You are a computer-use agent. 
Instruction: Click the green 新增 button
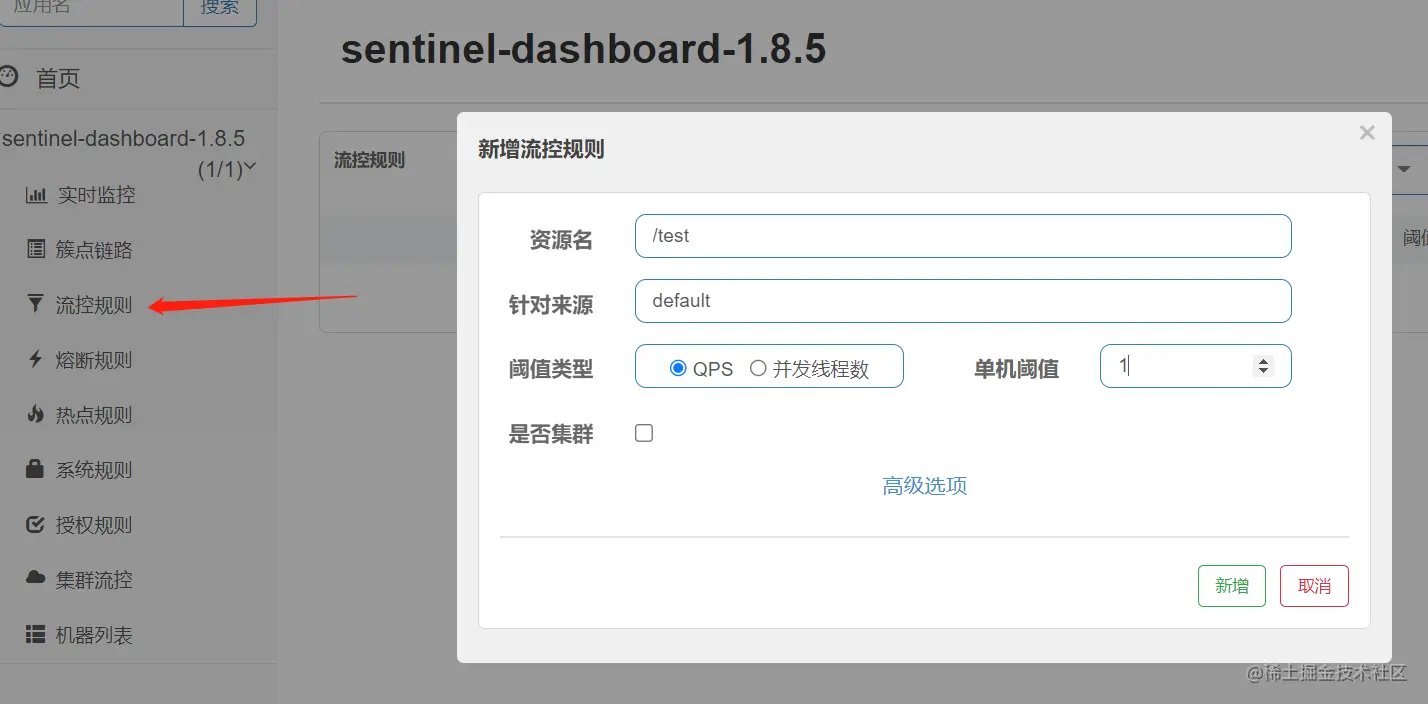pyautogui.click(x=1231, y=586)
